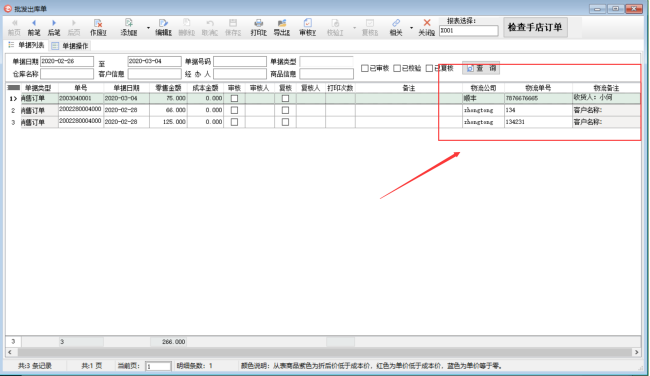
Task: Toggle the 已校验 filter checkbox
Action: point(397,68)
